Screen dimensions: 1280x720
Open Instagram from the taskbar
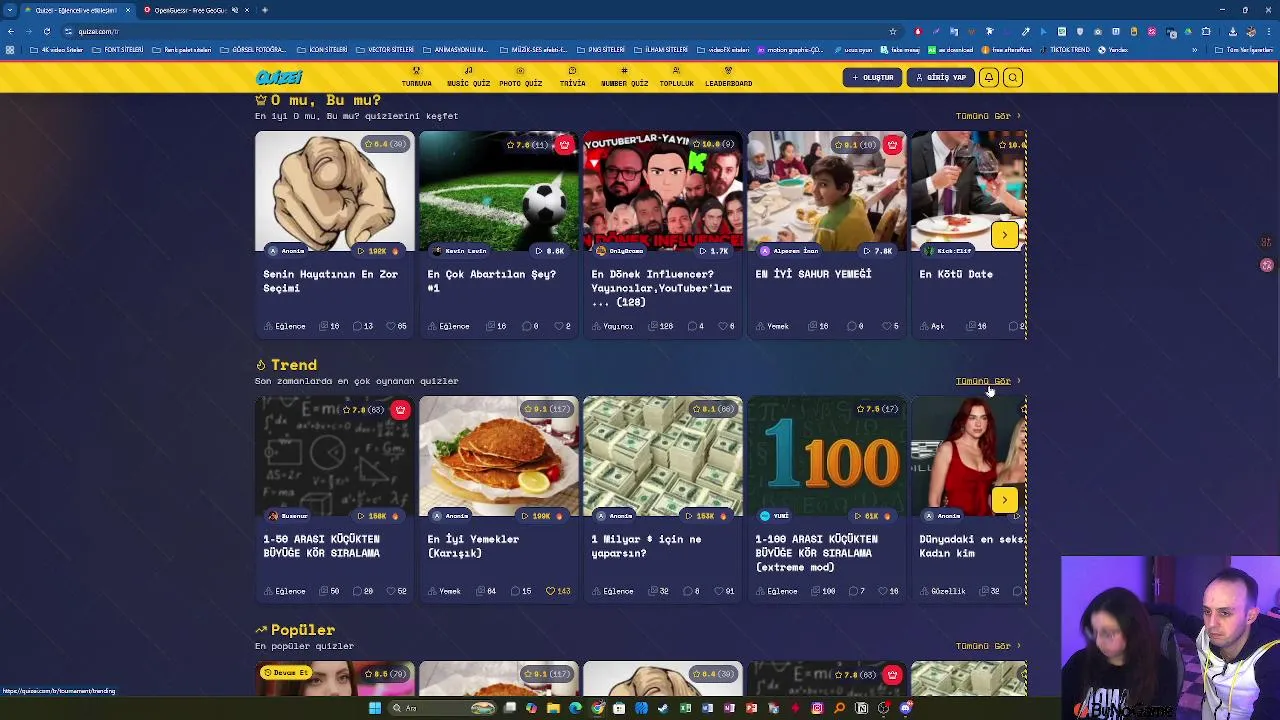[x=817, y=708]
